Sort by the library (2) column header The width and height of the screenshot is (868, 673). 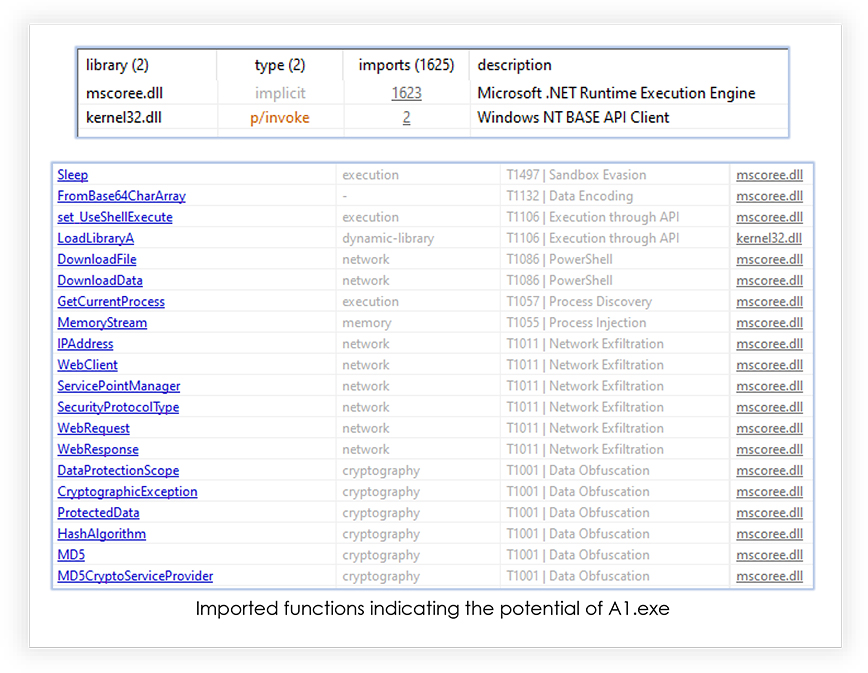coord(117,65)
